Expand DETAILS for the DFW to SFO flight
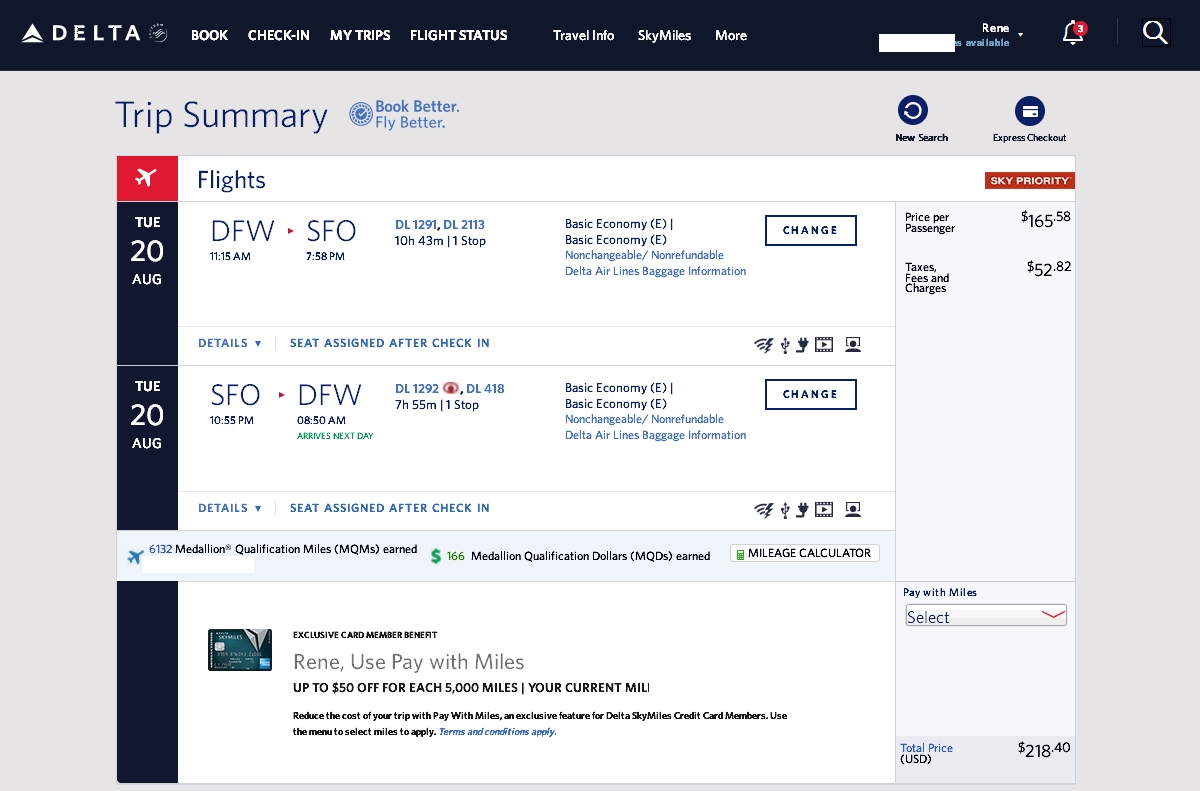 click(228, 343)
